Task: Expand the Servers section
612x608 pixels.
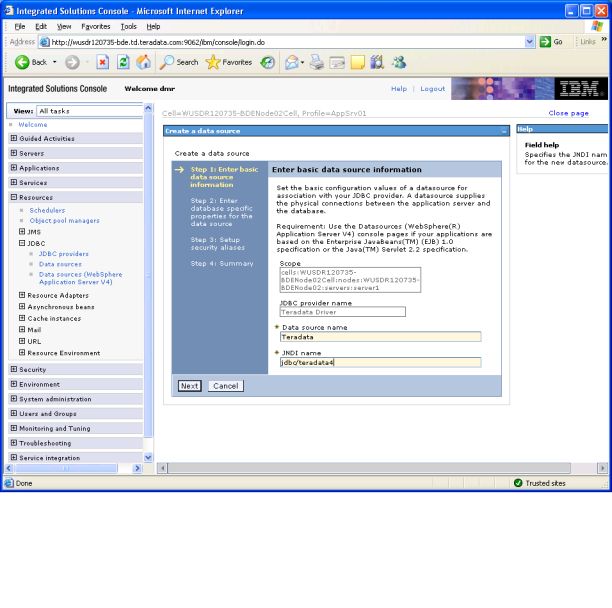Action: [14, 153]
